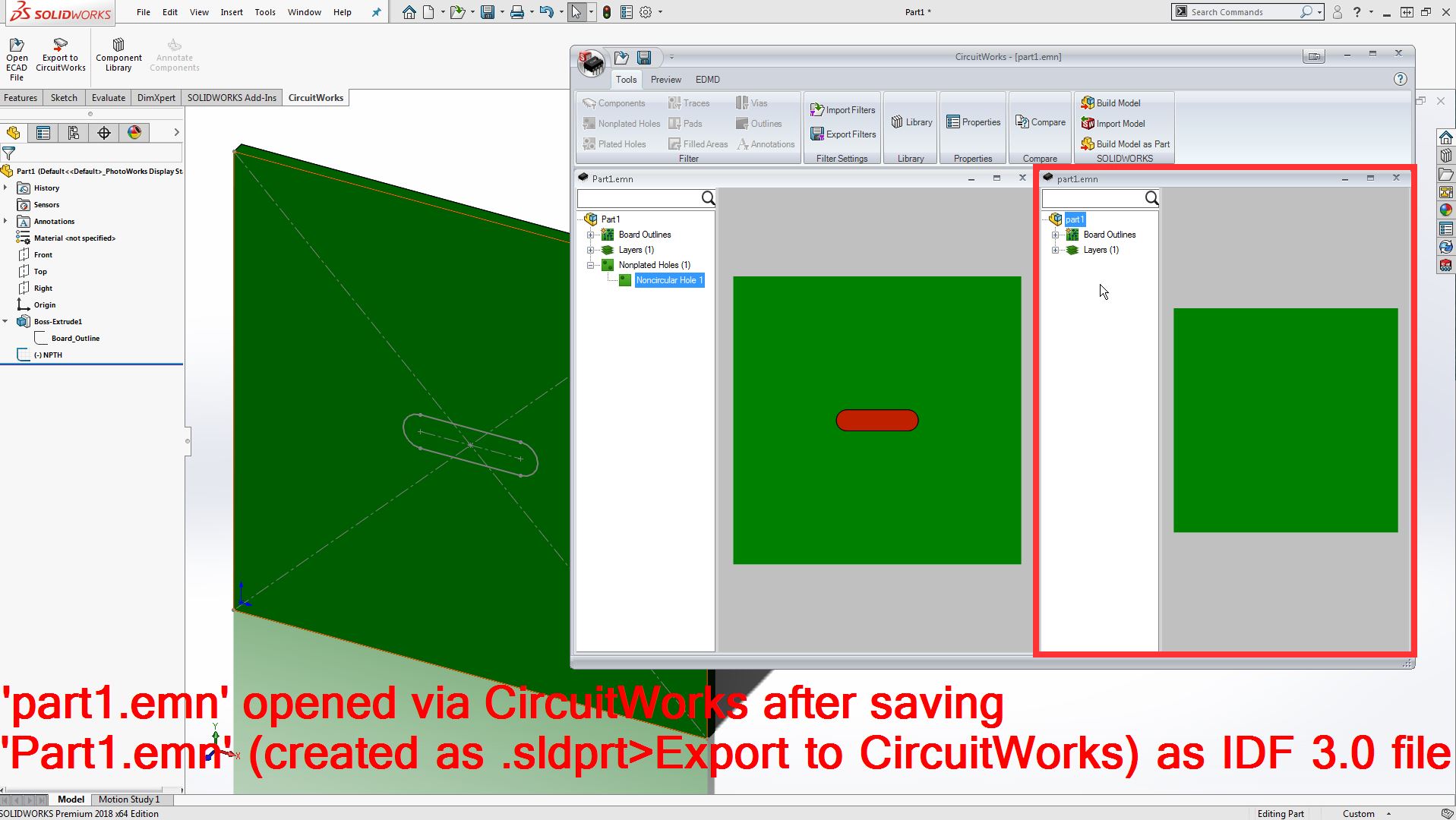Expand Layers (1) in Part1.emn tree

(x=590, y=250)
